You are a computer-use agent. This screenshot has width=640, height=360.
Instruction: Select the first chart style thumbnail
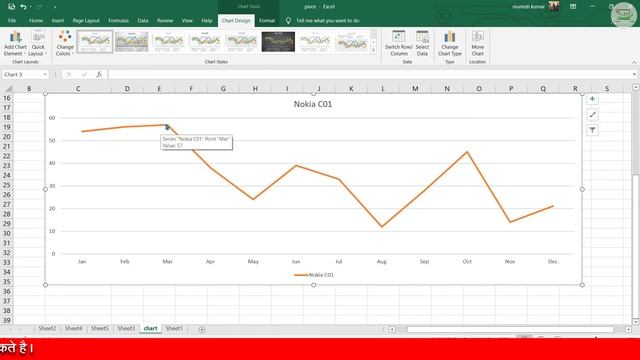pyautogui.click(x=95, y=42)
